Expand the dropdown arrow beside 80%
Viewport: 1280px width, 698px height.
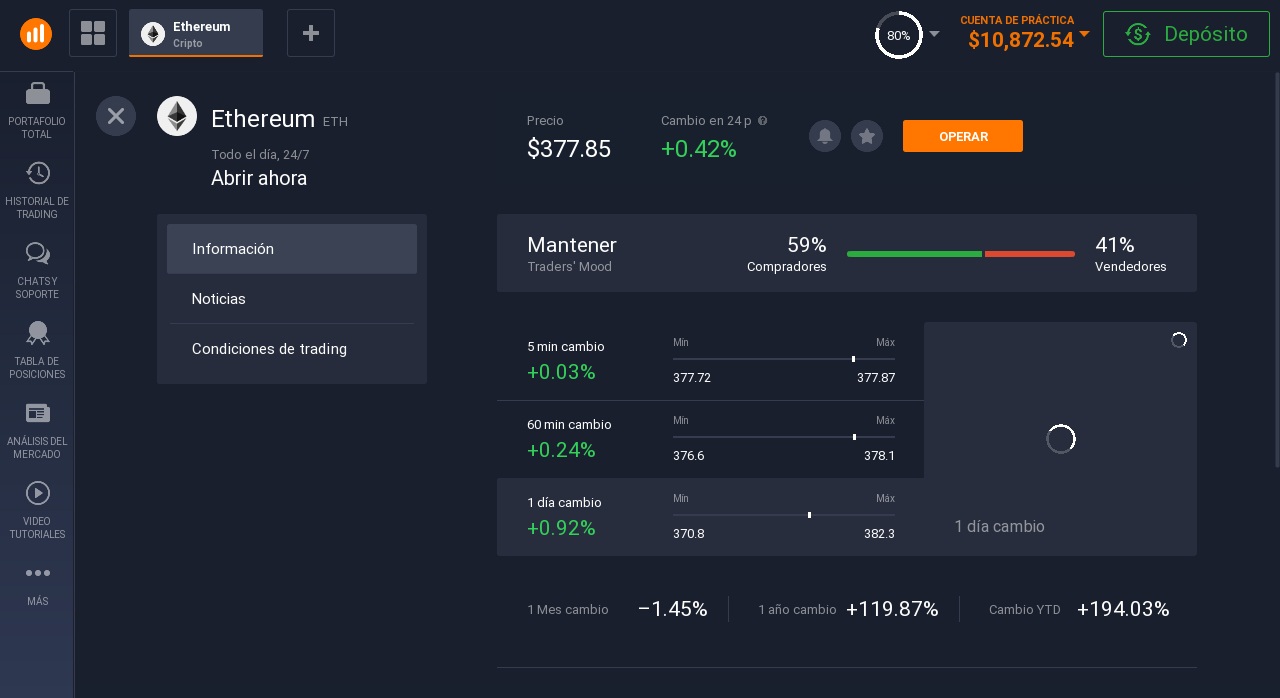point(934,34)
